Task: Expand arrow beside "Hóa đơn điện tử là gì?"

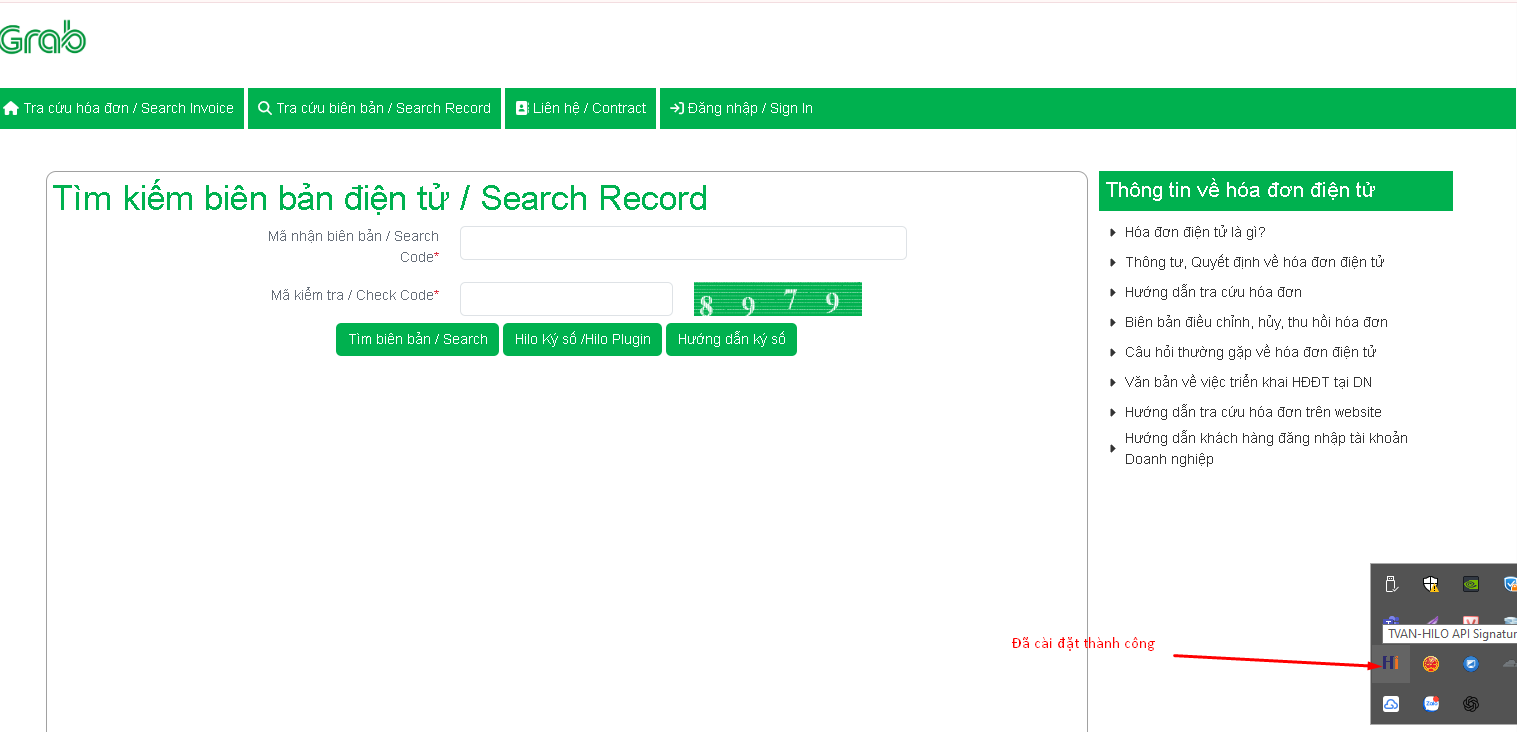Action: point(1113,232)
